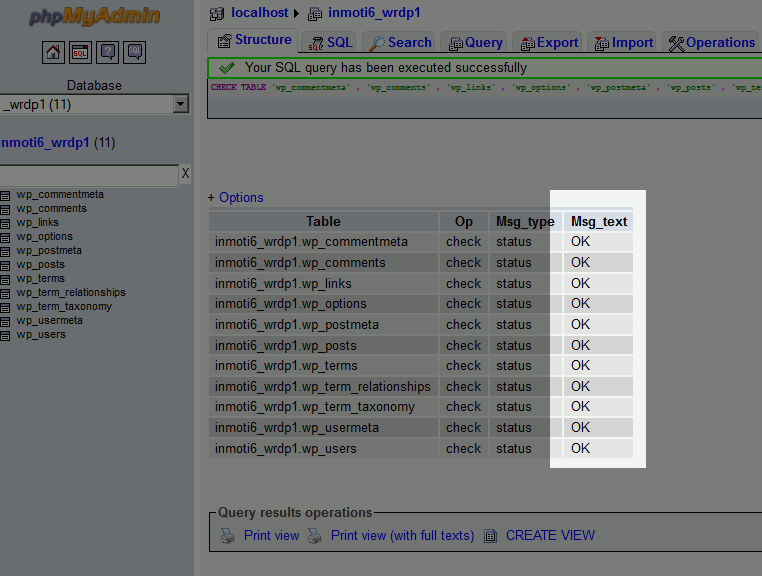
Task: Open the Database dropdown list
Action: (x=180, y=104)
